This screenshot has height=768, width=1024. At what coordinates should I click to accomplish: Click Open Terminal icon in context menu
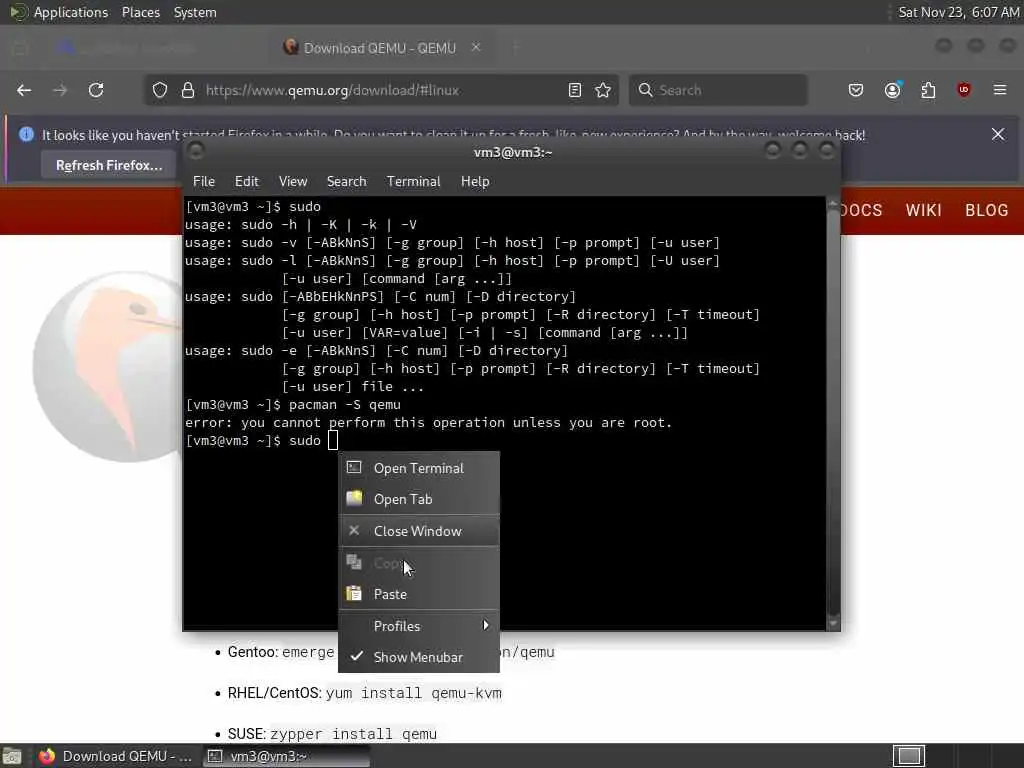(354, 467)
